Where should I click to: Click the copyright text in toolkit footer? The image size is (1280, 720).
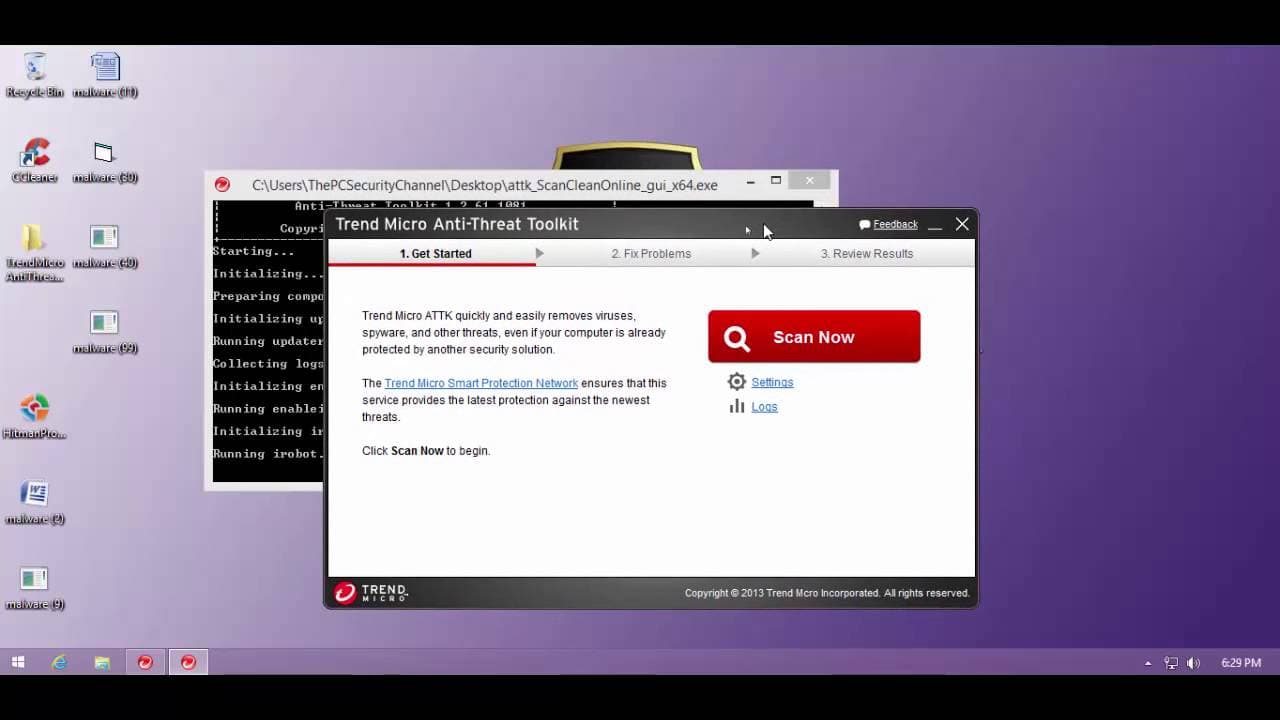(827, 593)
